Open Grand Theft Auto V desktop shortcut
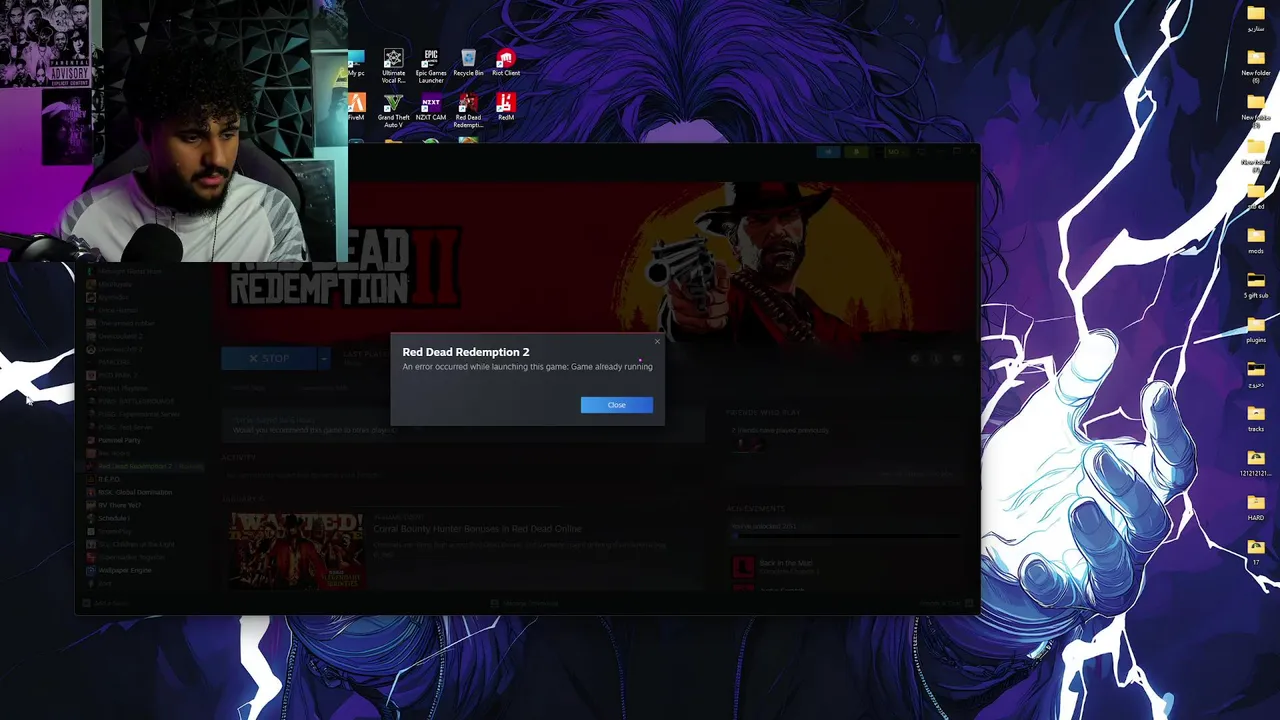The image size is (1280, 720). (x=394, y=110)
